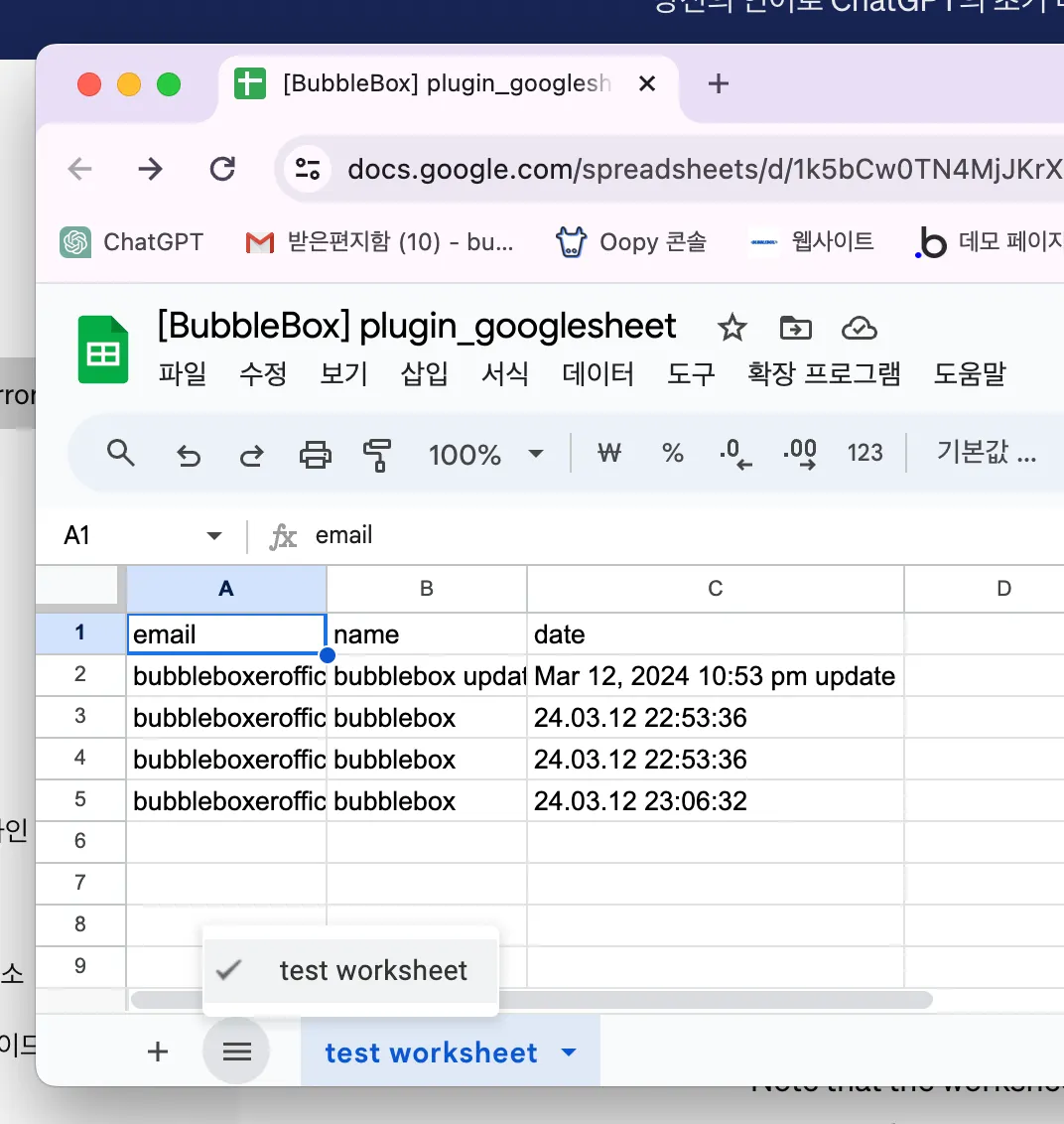Format the cell as percent

click(x=672, y=453)
